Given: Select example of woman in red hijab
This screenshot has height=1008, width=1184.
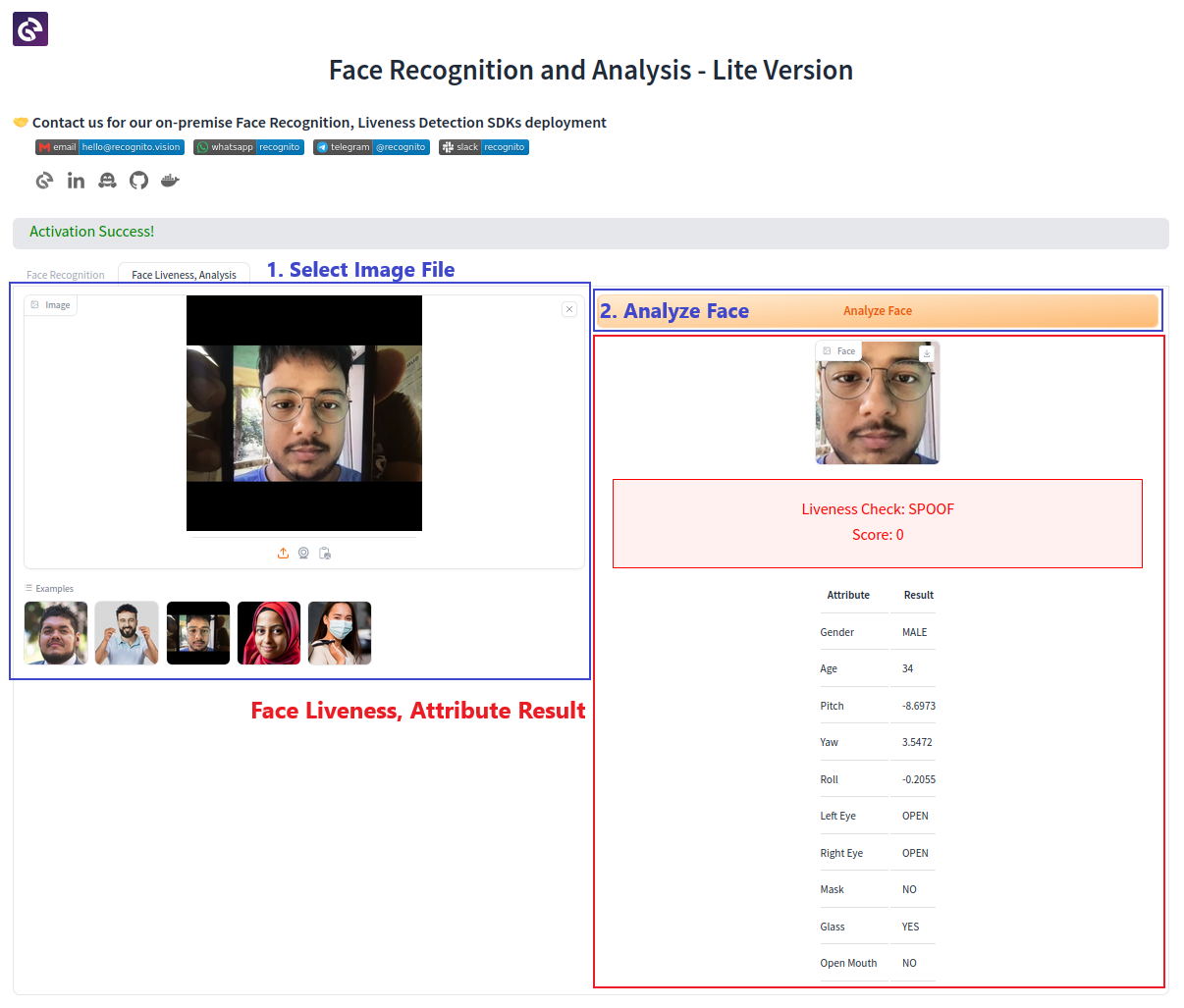Looking at the screenshot, I should pos(269,633).
